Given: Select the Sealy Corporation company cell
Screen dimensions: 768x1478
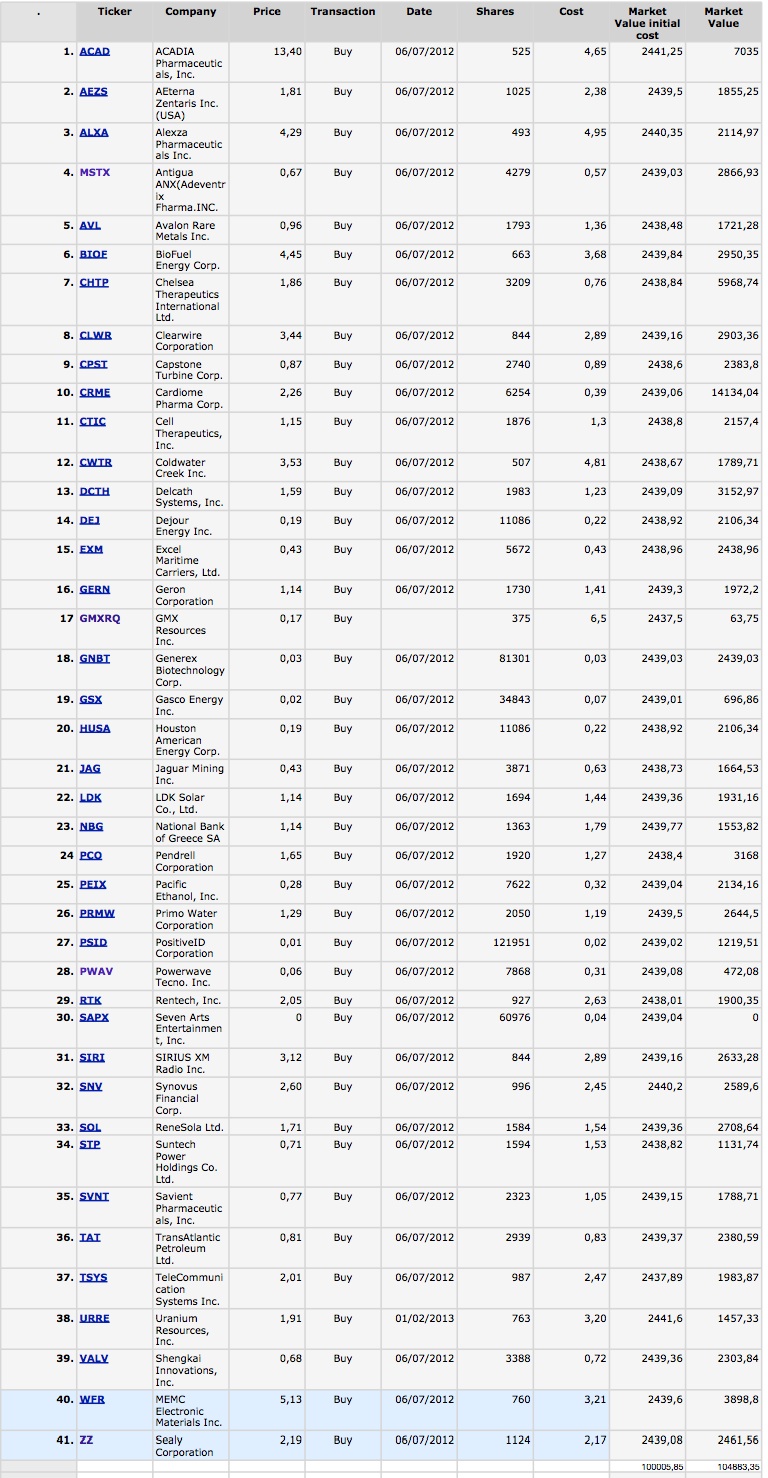Looking at the screenshot, I should (x=190, y=1446).
